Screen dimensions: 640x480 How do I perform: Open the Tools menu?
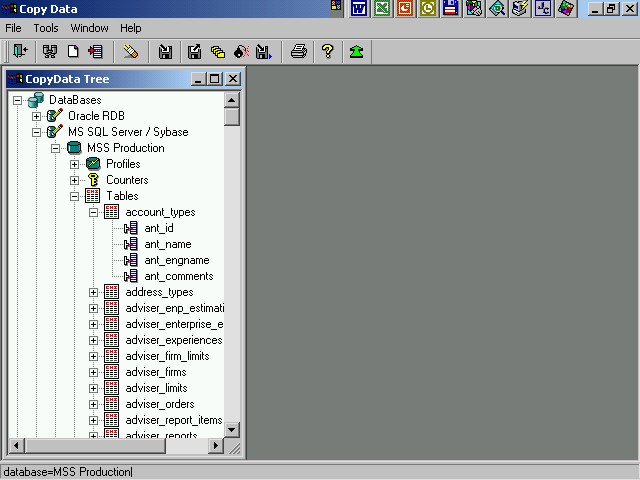tap(46, 28)
